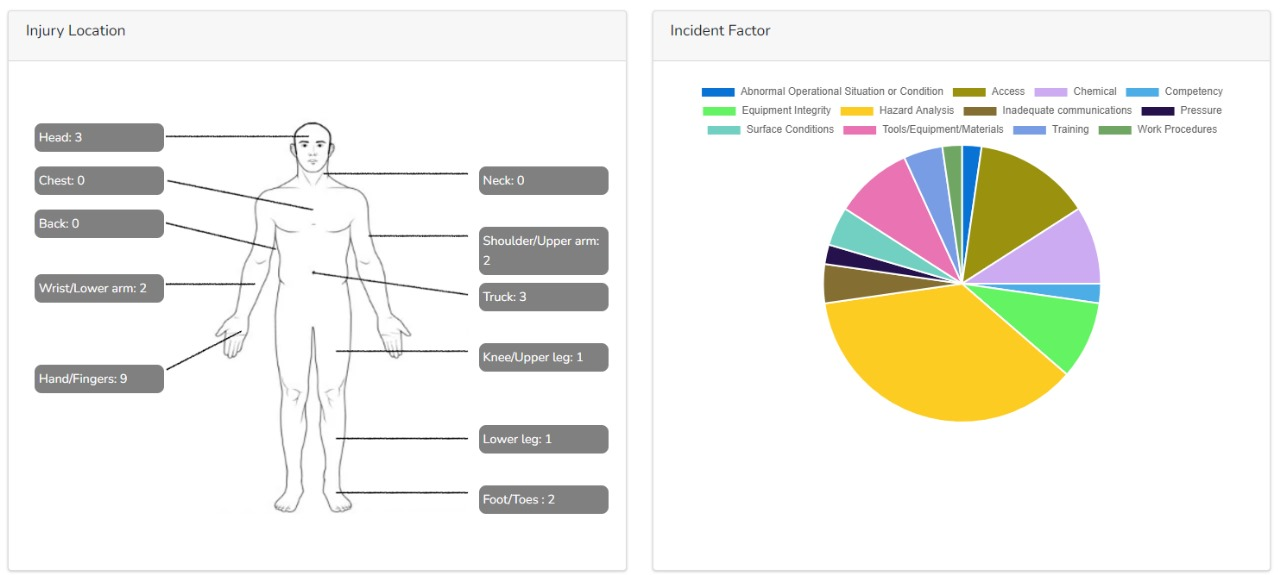Click the Truck: 3 injury label
The height and width of the screenshot is (575, 1280).
pyautogui.click(x=543, y=297)
